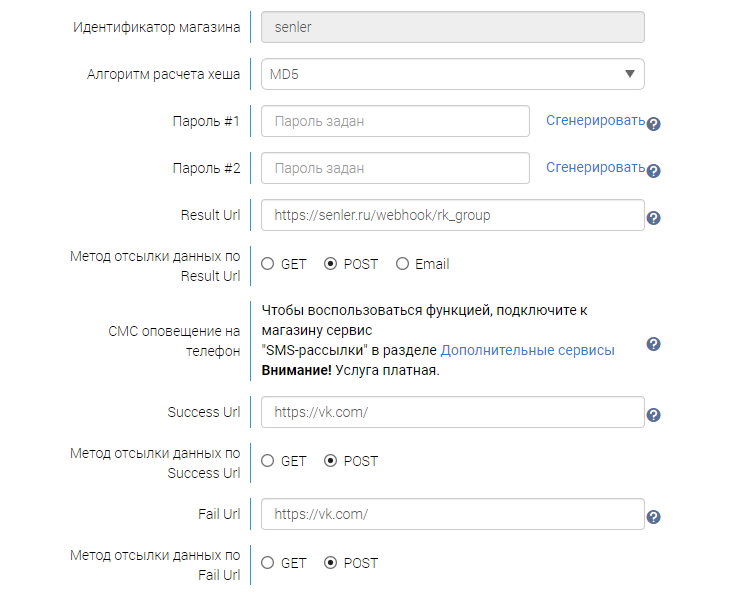Click help icon for SMS notification section
The height and width of the screenshot is (599, 755).
(653, 344)
